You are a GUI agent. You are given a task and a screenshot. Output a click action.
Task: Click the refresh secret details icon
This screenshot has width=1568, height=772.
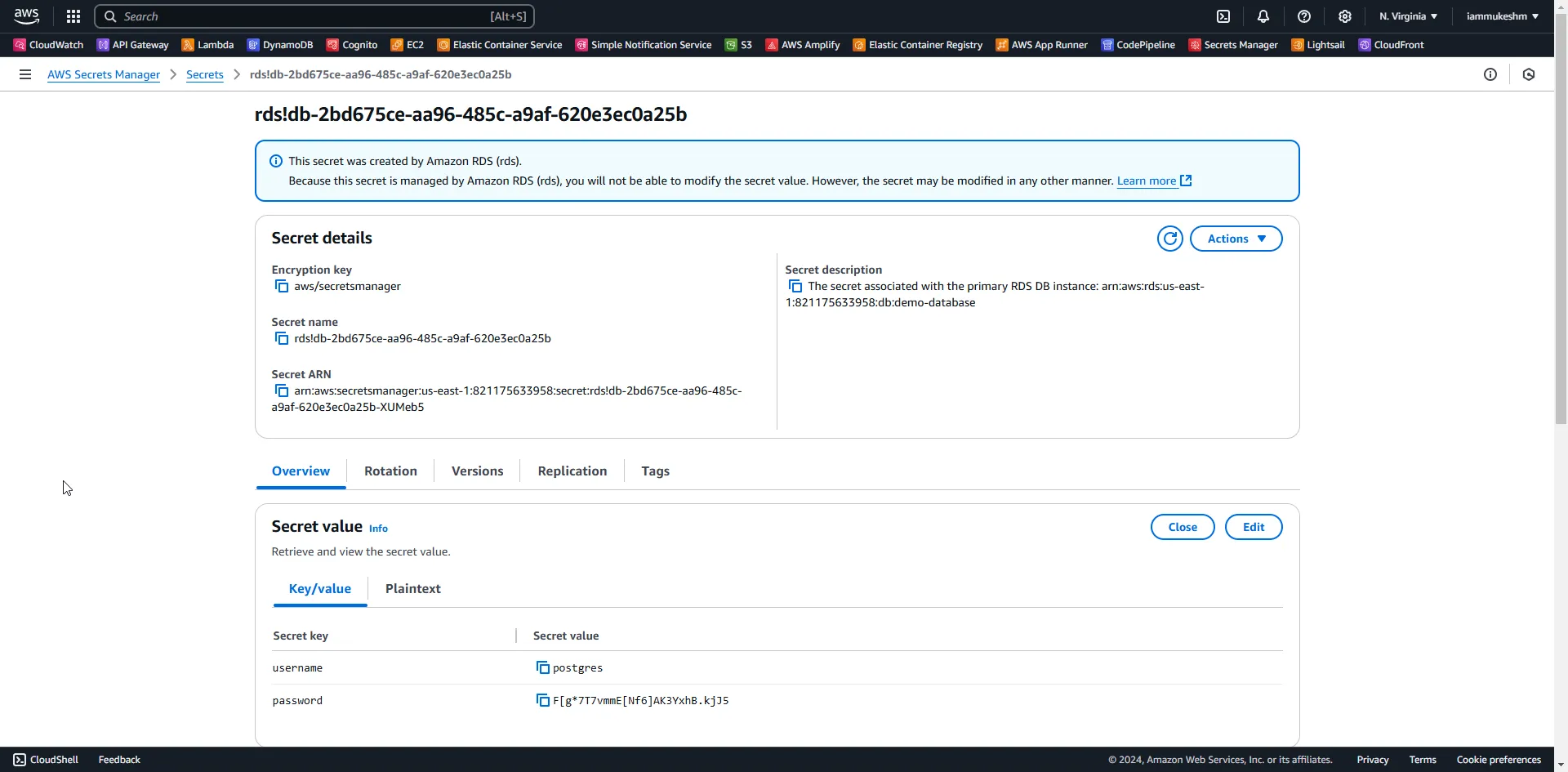pyautogui.click(x=1169, y=239)
